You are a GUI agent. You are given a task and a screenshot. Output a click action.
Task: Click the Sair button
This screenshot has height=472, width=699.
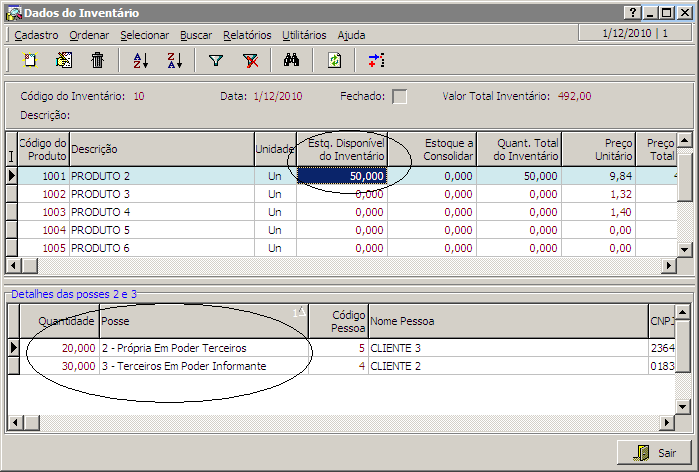(654, 453)
